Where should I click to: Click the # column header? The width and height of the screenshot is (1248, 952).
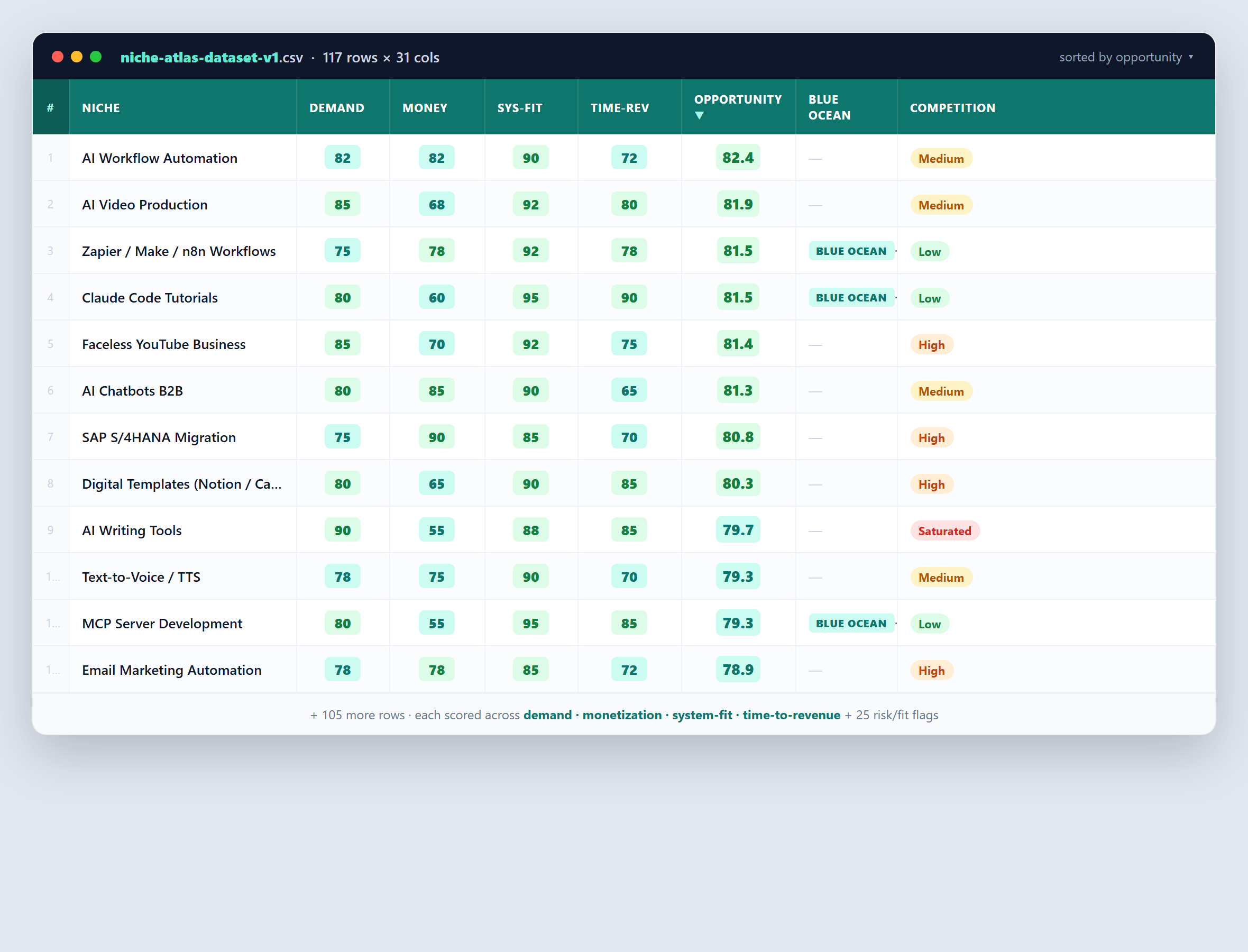(50, 108)
